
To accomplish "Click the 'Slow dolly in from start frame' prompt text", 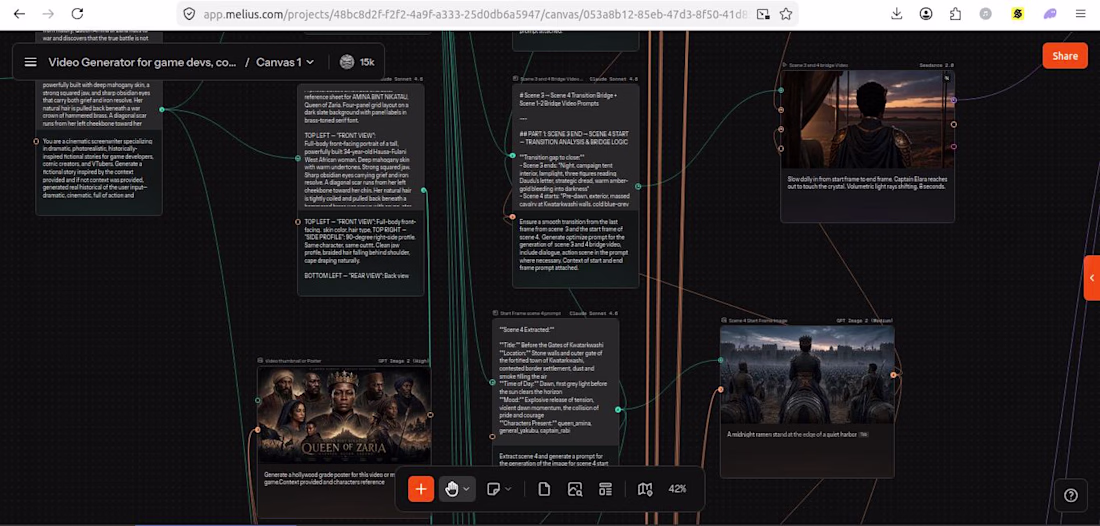I will [x=867, y=183].
